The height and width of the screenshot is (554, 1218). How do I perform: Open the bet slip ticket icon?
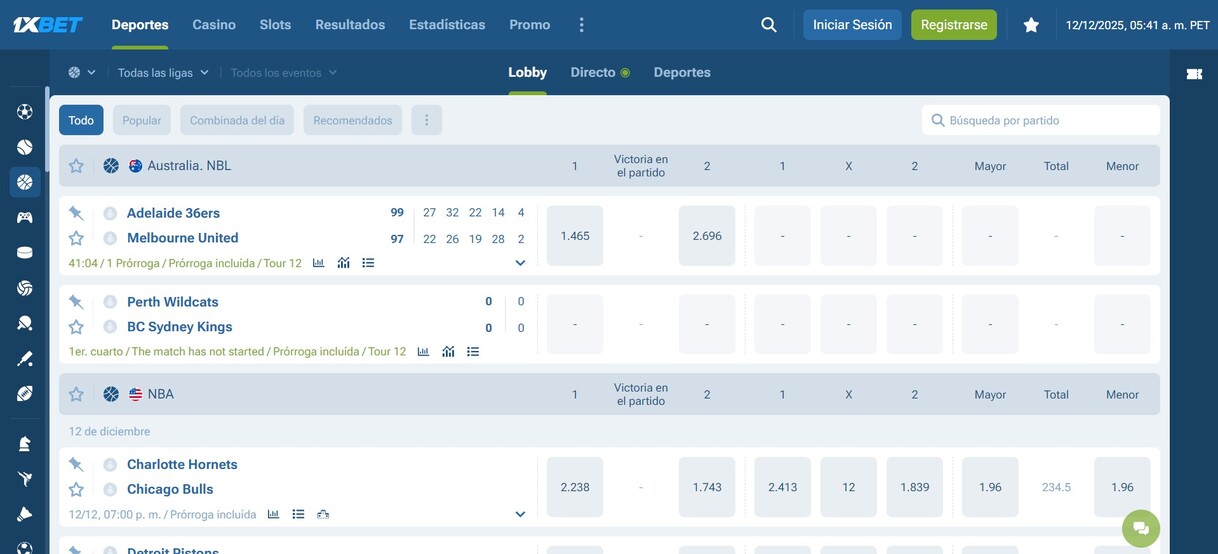coord(1194,74)
